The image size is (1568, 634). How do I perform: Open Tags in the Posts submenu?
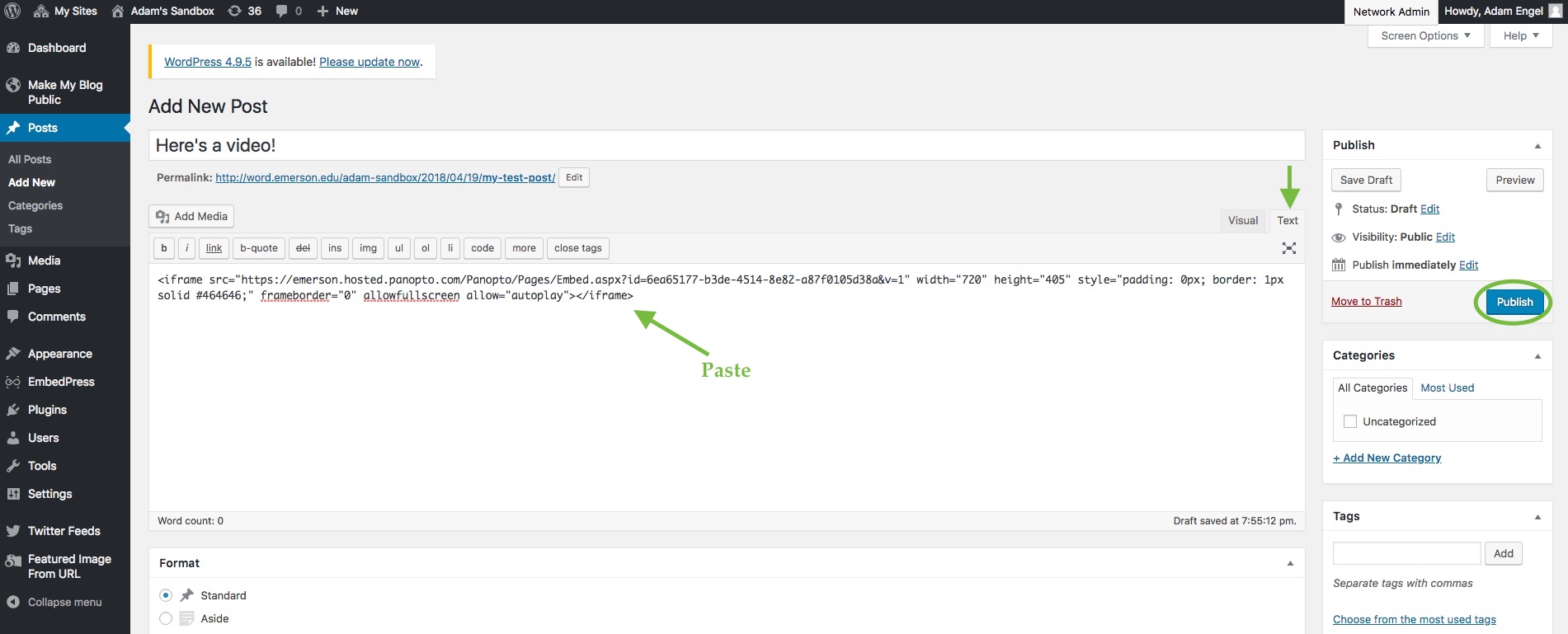20,228
